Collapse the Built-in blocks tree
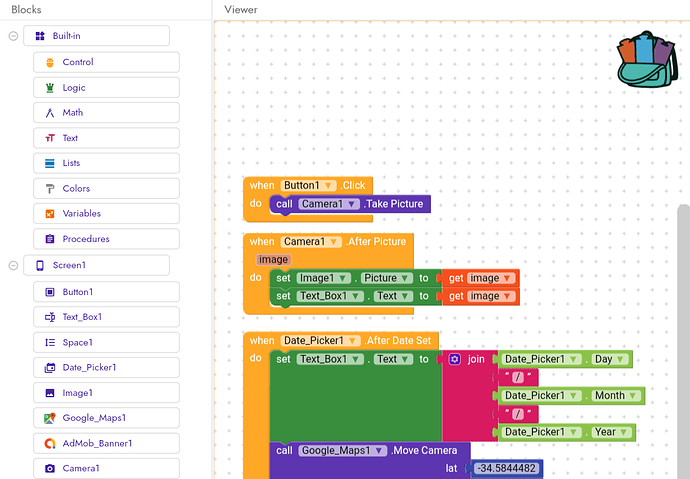This screenshot has width=690, height=479. tap(13, 36)
